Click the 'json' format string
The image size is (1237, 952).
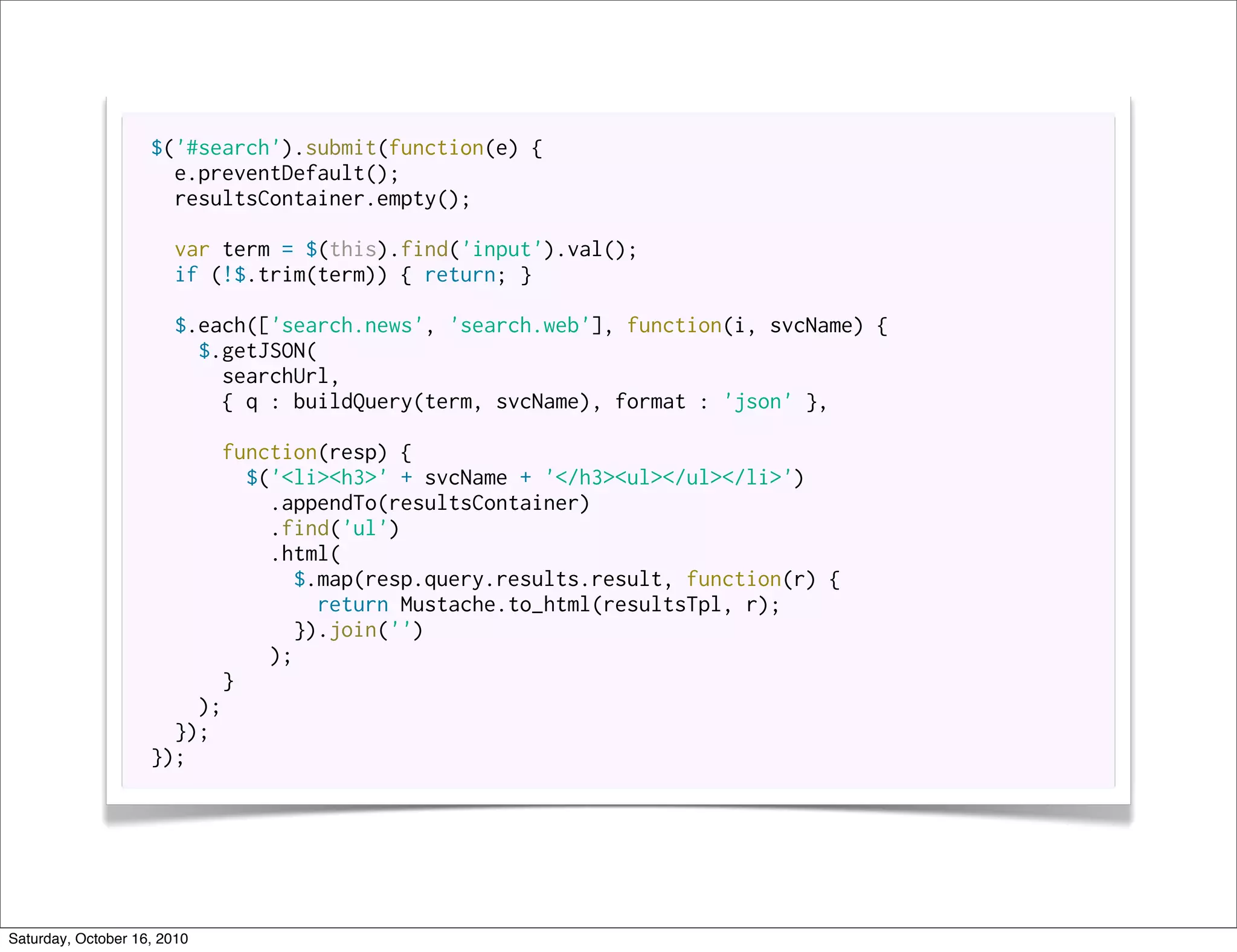[x=757, y=402]
